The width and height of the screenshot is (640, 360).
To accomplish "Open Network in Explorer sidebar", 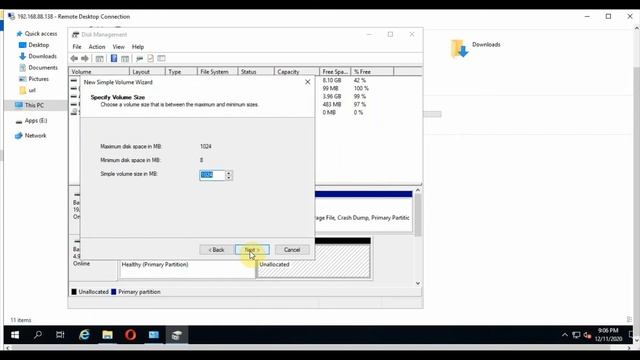I will pos(31,136).
